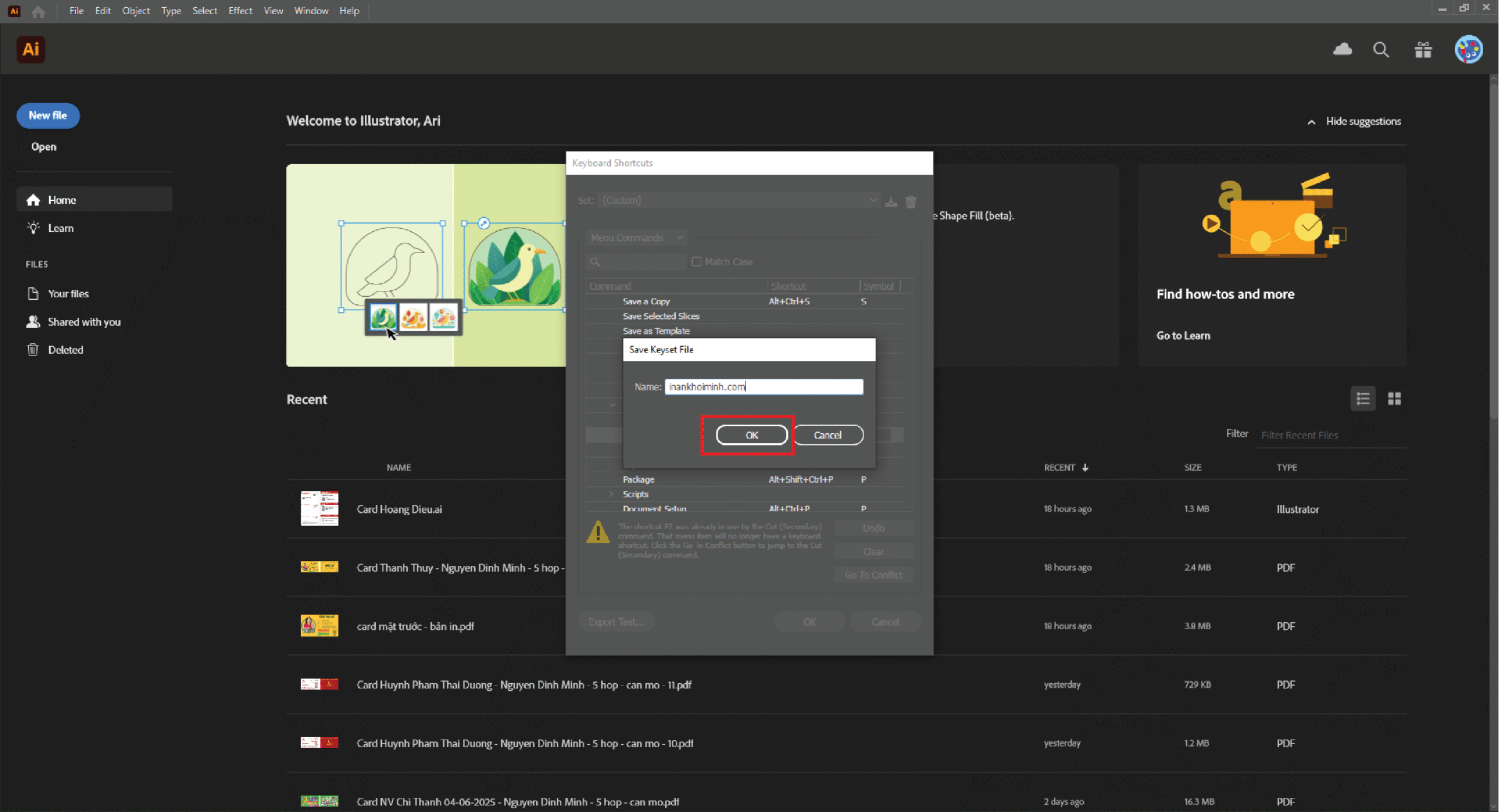This screenshot has width=1499, height=812.
Task: Collapse suggestions using Hide suggestions
Action: (1354, 121)
